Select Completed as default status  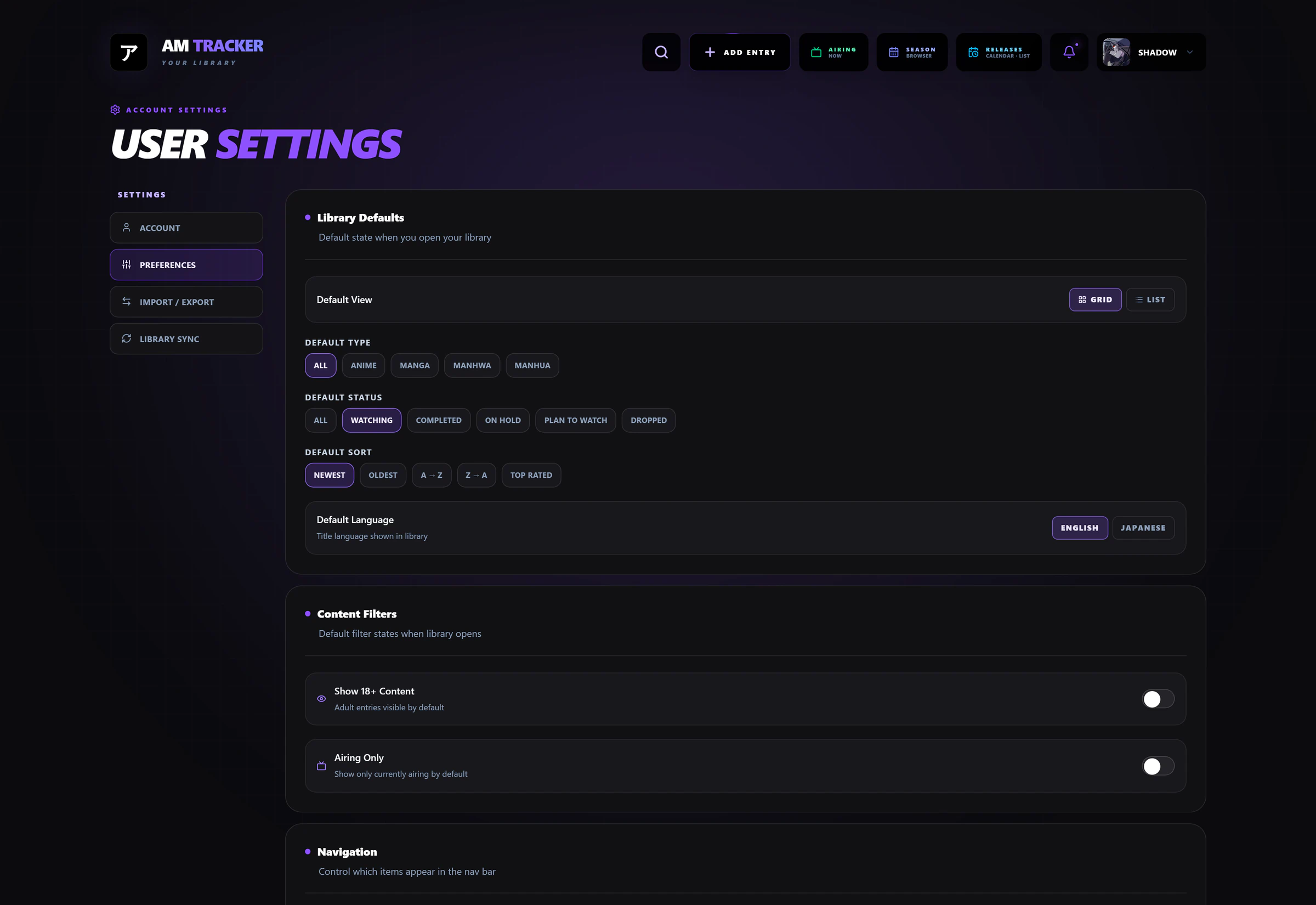click(439, 420)
